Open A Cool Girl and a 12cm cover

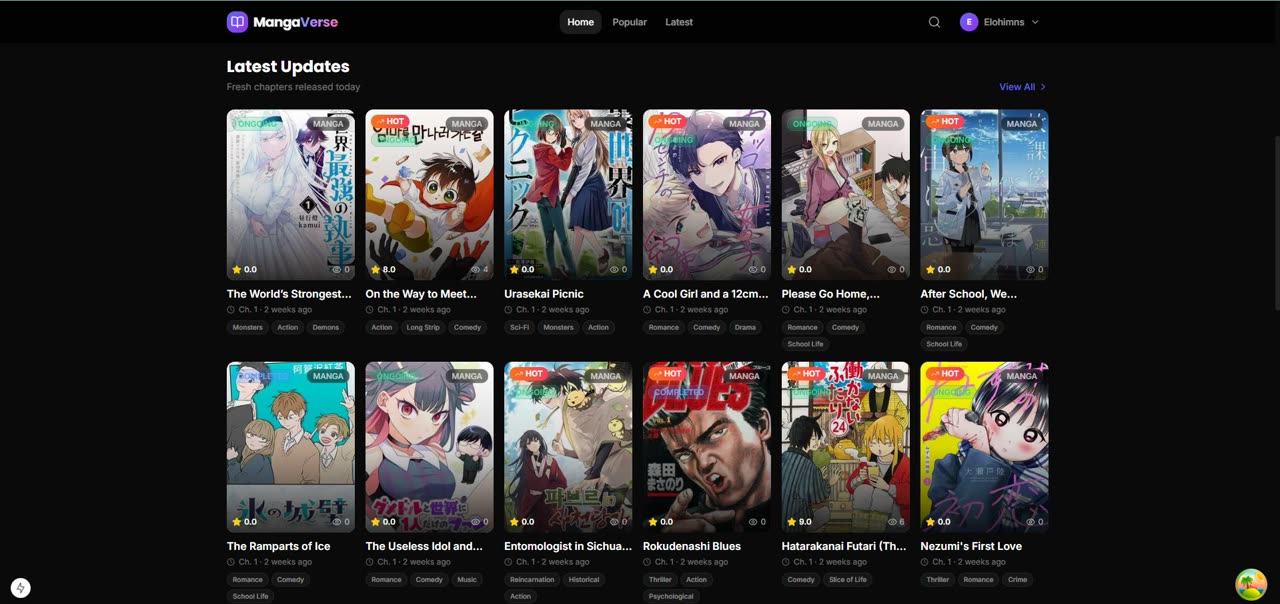click(707, 195)
